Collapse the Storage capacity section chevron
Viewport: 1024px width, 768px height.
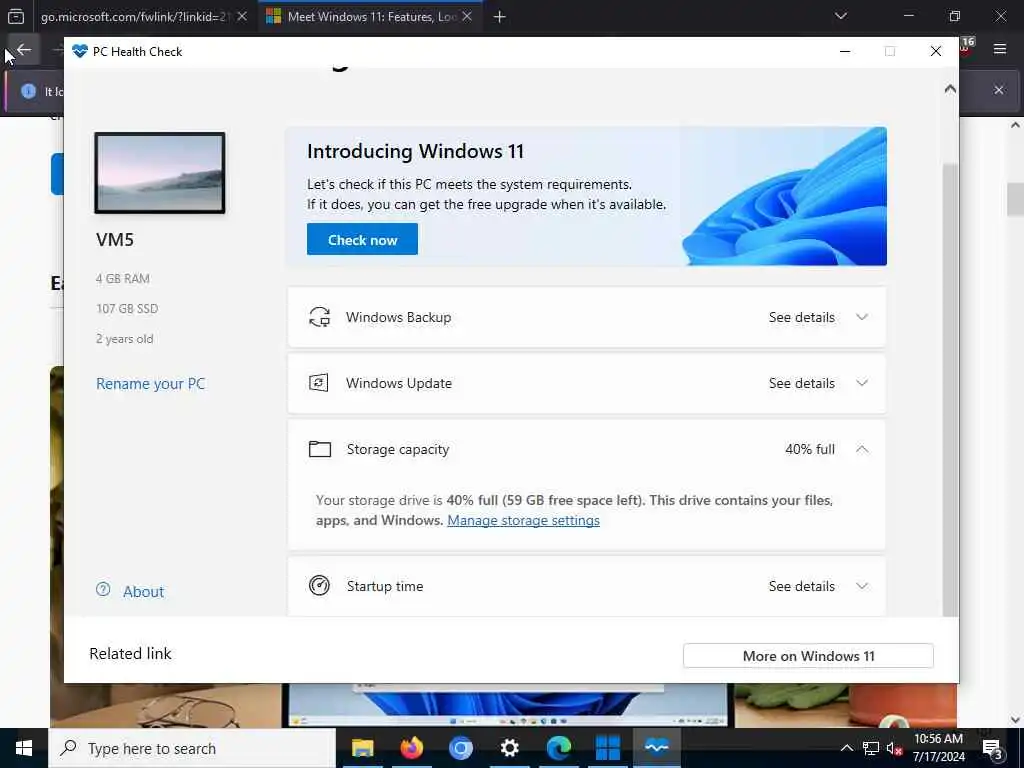point(862,449)
